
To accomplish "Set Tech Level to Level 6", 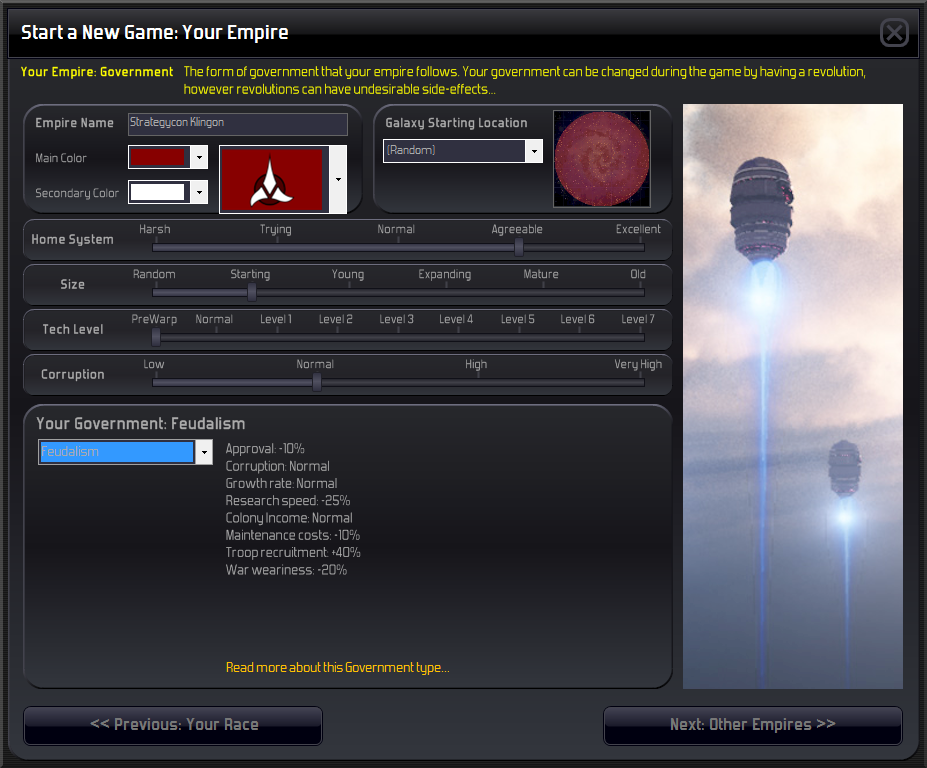I will point(578,319).
